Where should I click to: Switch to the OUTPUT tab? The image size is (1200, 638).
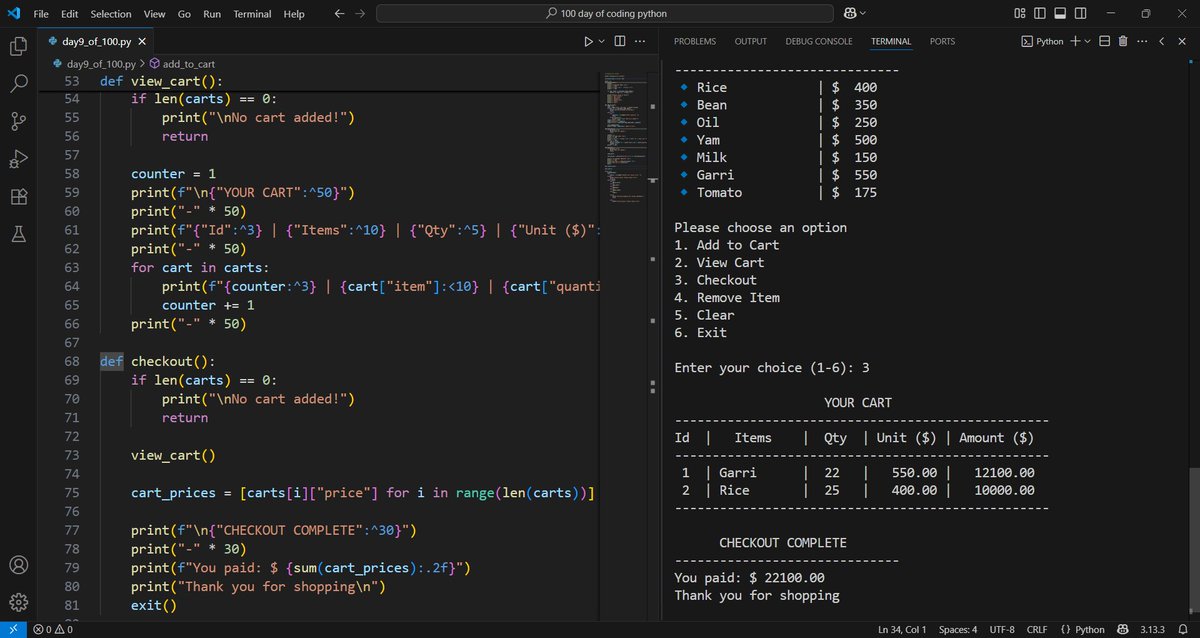click(x=751, y=41)
